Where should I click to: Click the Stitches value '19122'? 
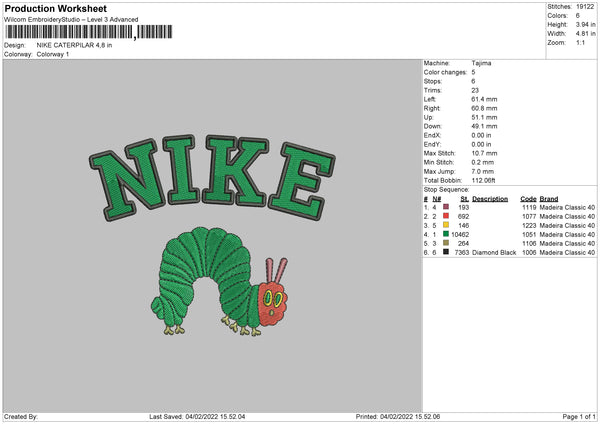coord(585,7)
